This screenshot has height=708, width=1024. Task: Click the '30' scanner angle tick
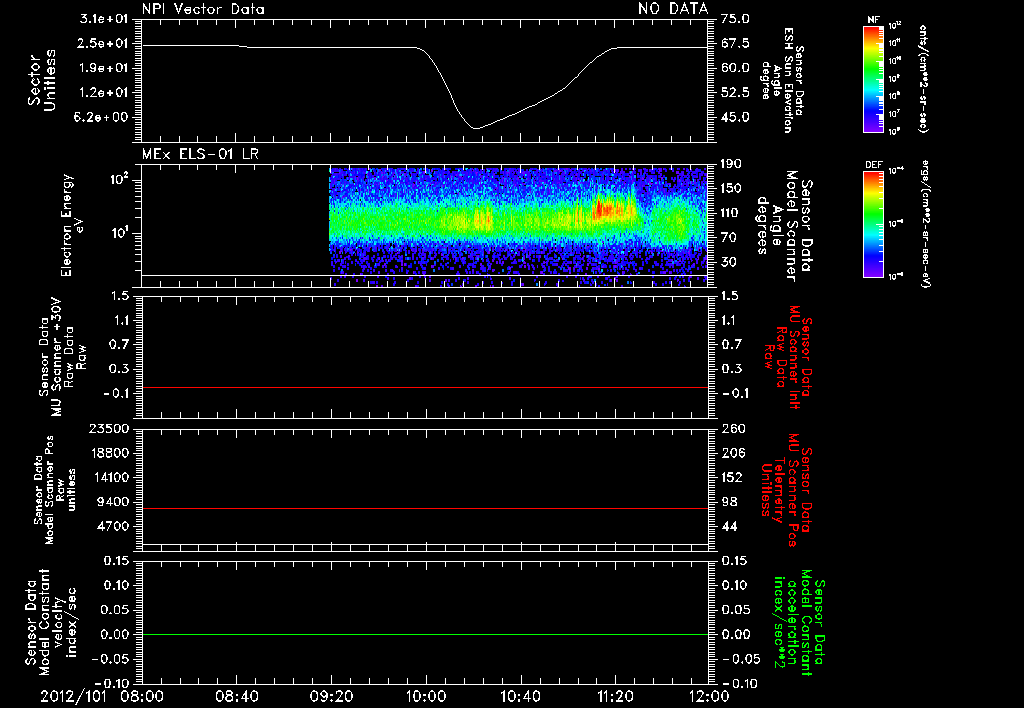point(728,263)
